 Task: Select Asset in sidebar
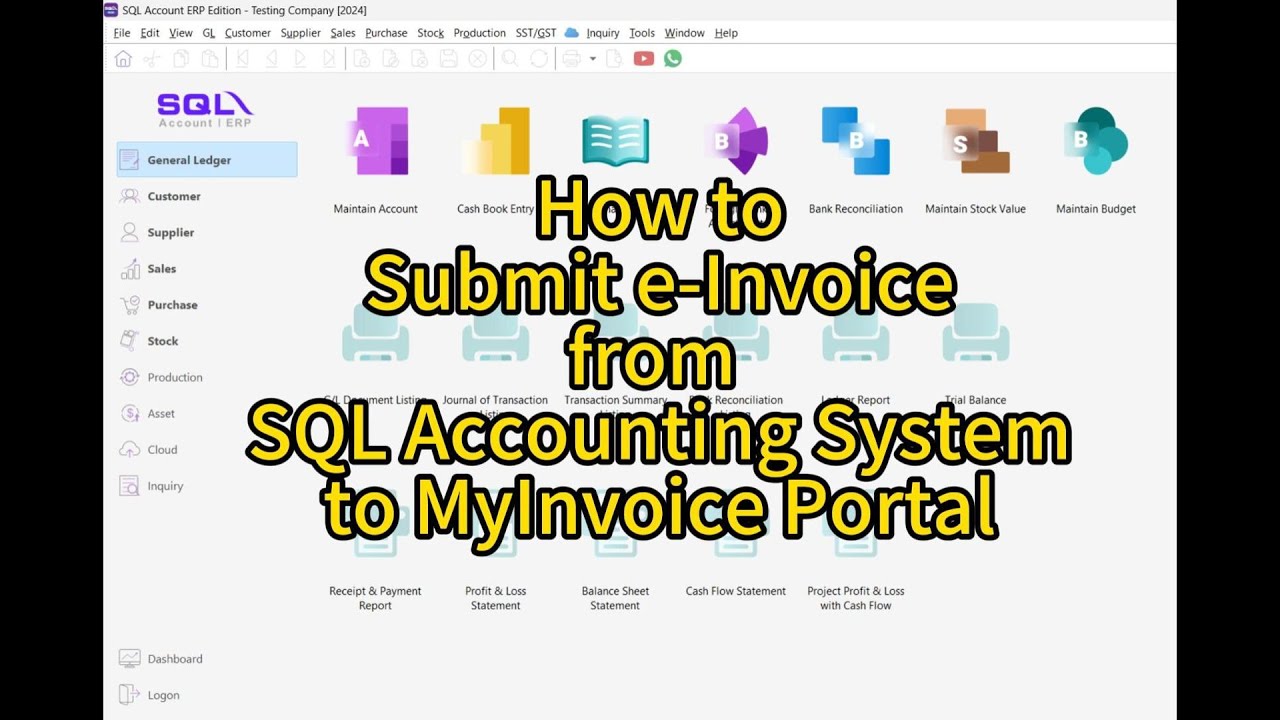(x=161, y=413)
